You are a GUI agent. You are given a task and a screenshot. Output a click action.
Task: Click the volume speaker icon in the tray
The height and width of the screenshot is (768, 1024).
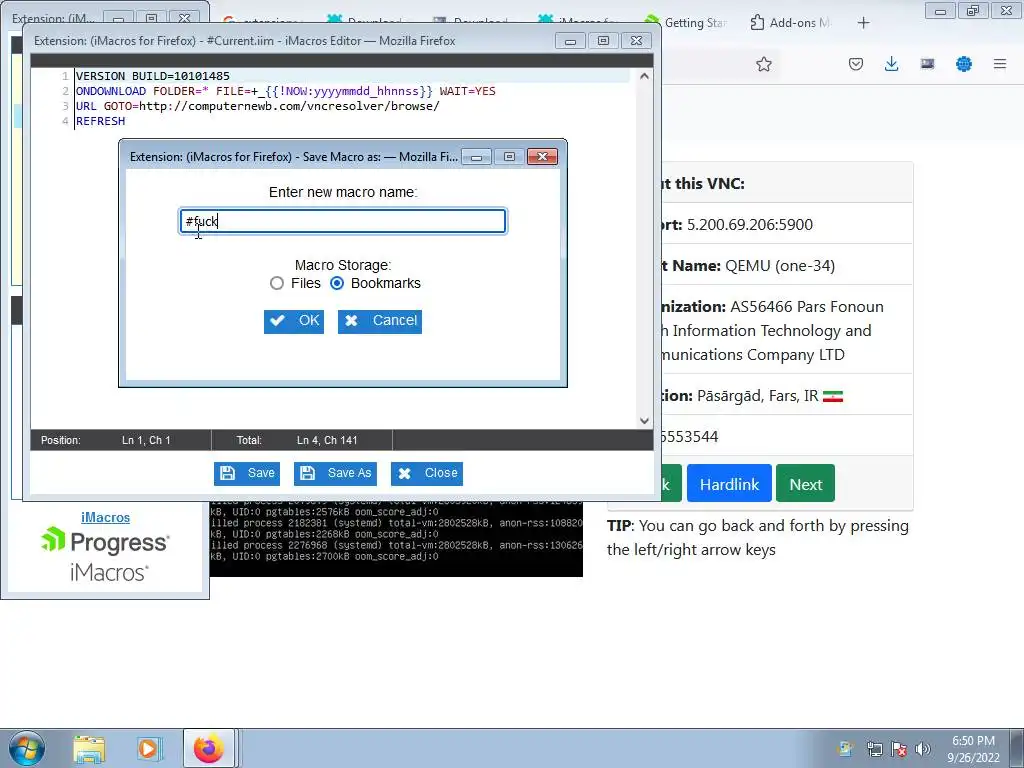pos(923,748)
